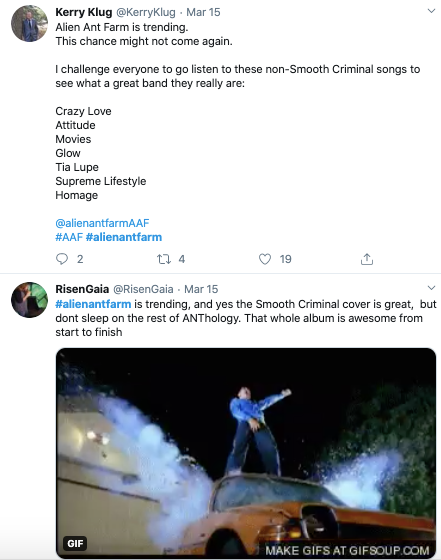Open the @alienantfarmAAF mention link

[102, 223]
